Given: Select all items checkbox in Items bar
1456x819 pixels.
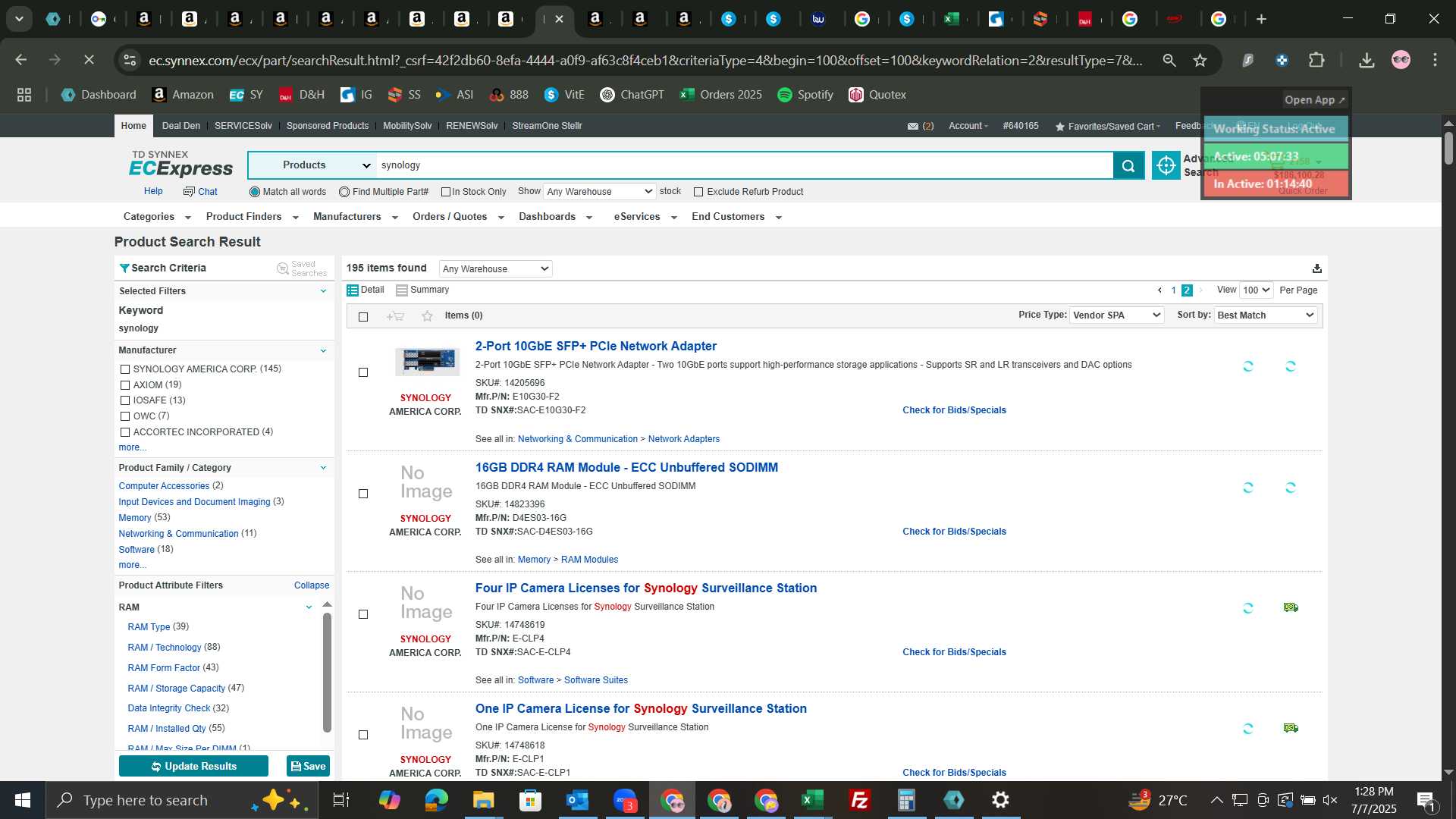Looking at the screenshot, I should (363, 317).
